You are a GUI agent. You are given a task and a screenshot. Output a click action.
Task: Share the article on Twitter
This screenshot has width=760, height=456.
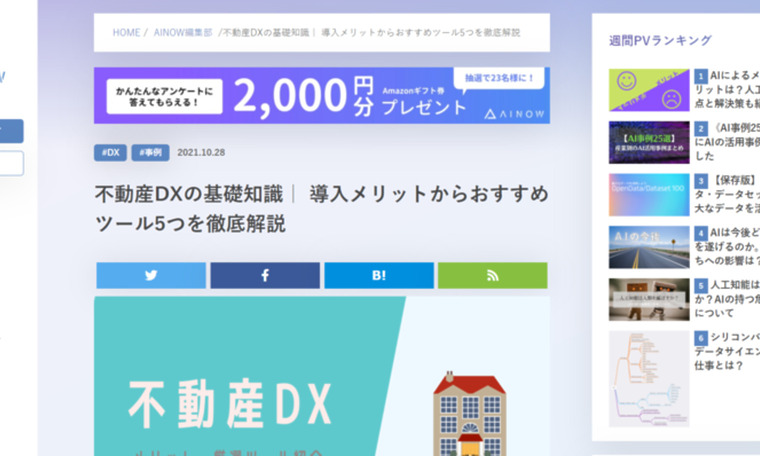[x=151, y=275]
